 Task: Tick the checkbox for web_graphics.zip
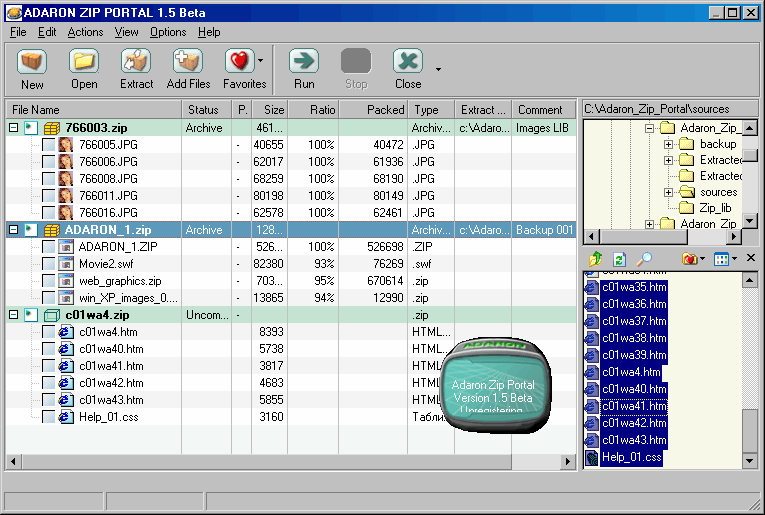48,281
